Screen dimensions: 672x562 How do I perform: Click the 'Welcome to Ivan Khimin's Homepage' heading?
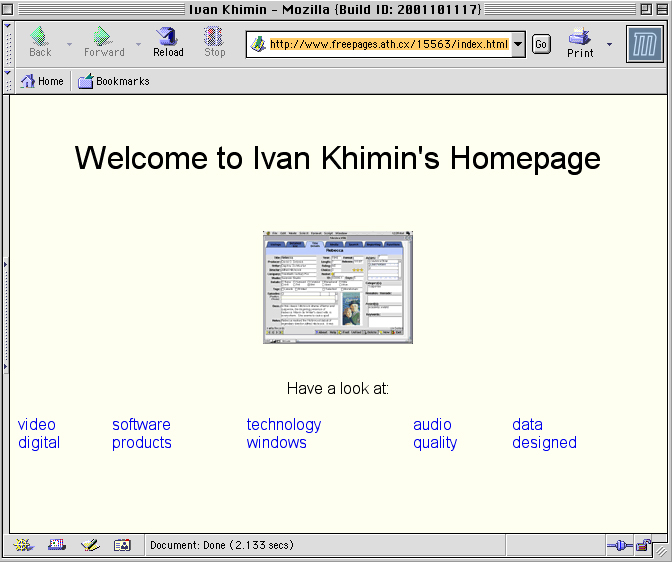(338, 158)
